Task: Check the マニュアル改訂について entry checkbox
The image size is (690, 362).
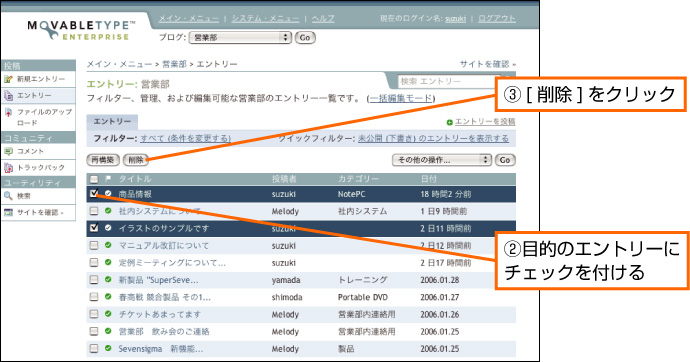Action: point(94,245)
